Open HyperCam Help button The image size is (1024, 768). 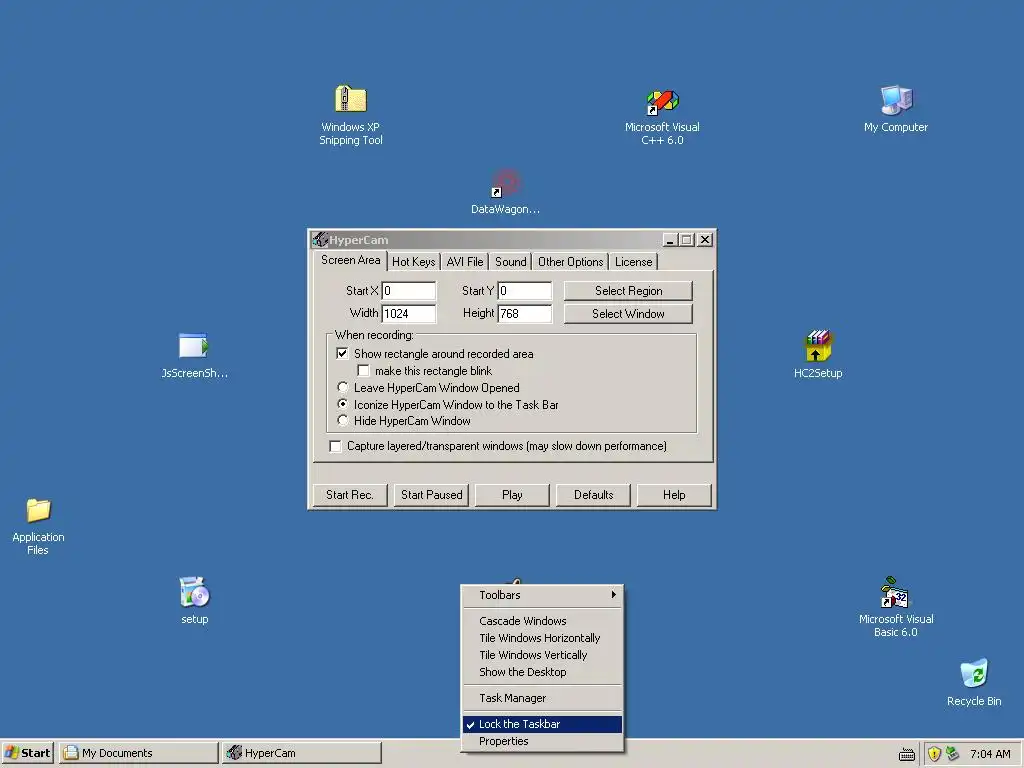(x=674, y=494)
